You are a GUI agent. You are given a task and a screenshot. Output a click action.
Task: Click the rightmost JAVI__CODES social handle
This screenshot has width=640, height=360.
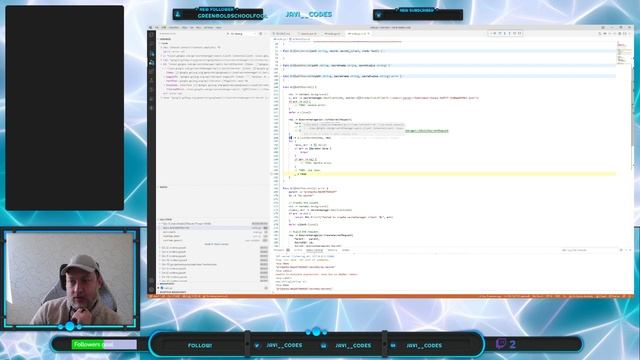click(424, 345)
